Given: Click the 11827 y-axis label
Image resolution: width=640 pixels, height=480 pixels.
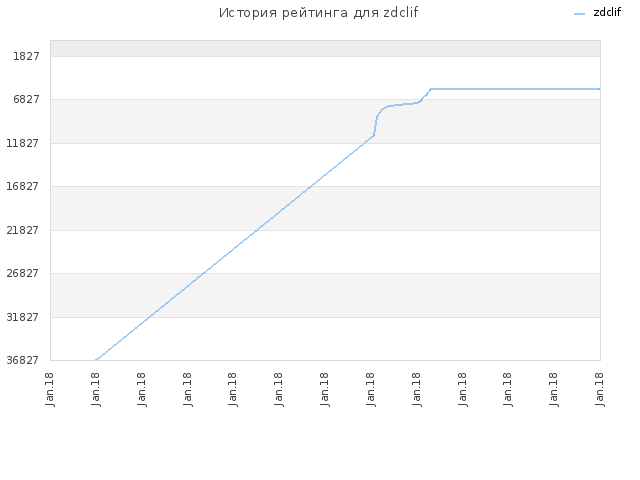Looking at the screenshot, I should point(23,143).
